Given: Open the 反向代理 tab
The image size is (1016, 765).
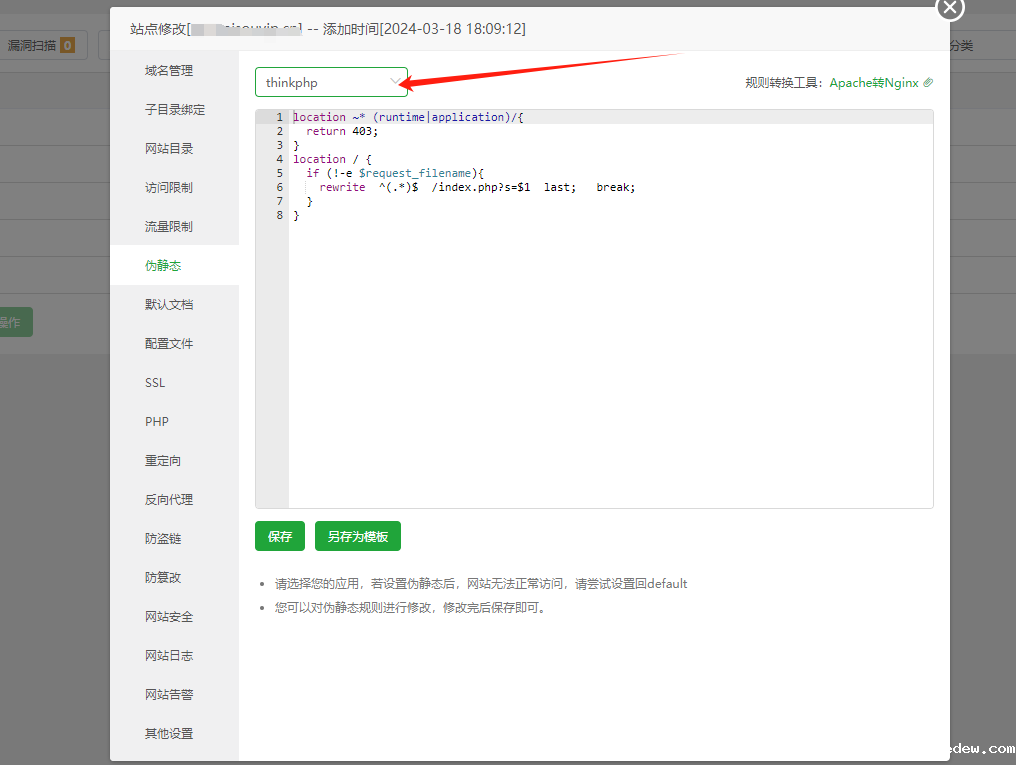Looking at the screenshot, I should pyautogui.click(x=169, y=500).
